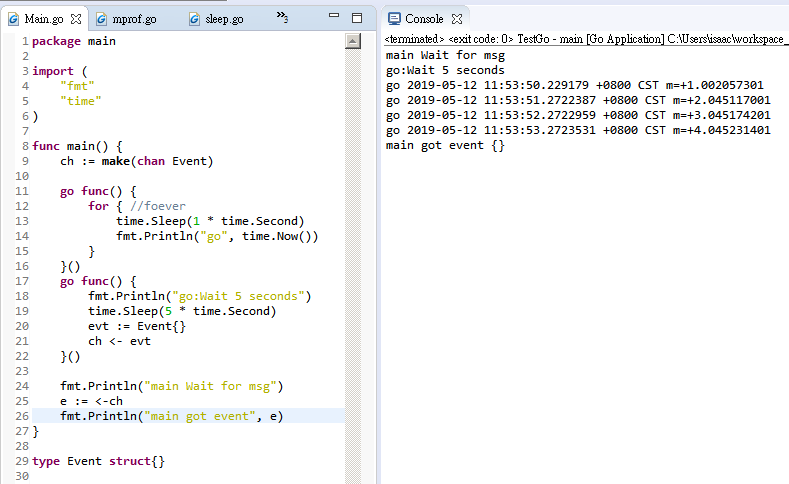
Task: Click the editor vertical scrollbar track
Action: 352,250
